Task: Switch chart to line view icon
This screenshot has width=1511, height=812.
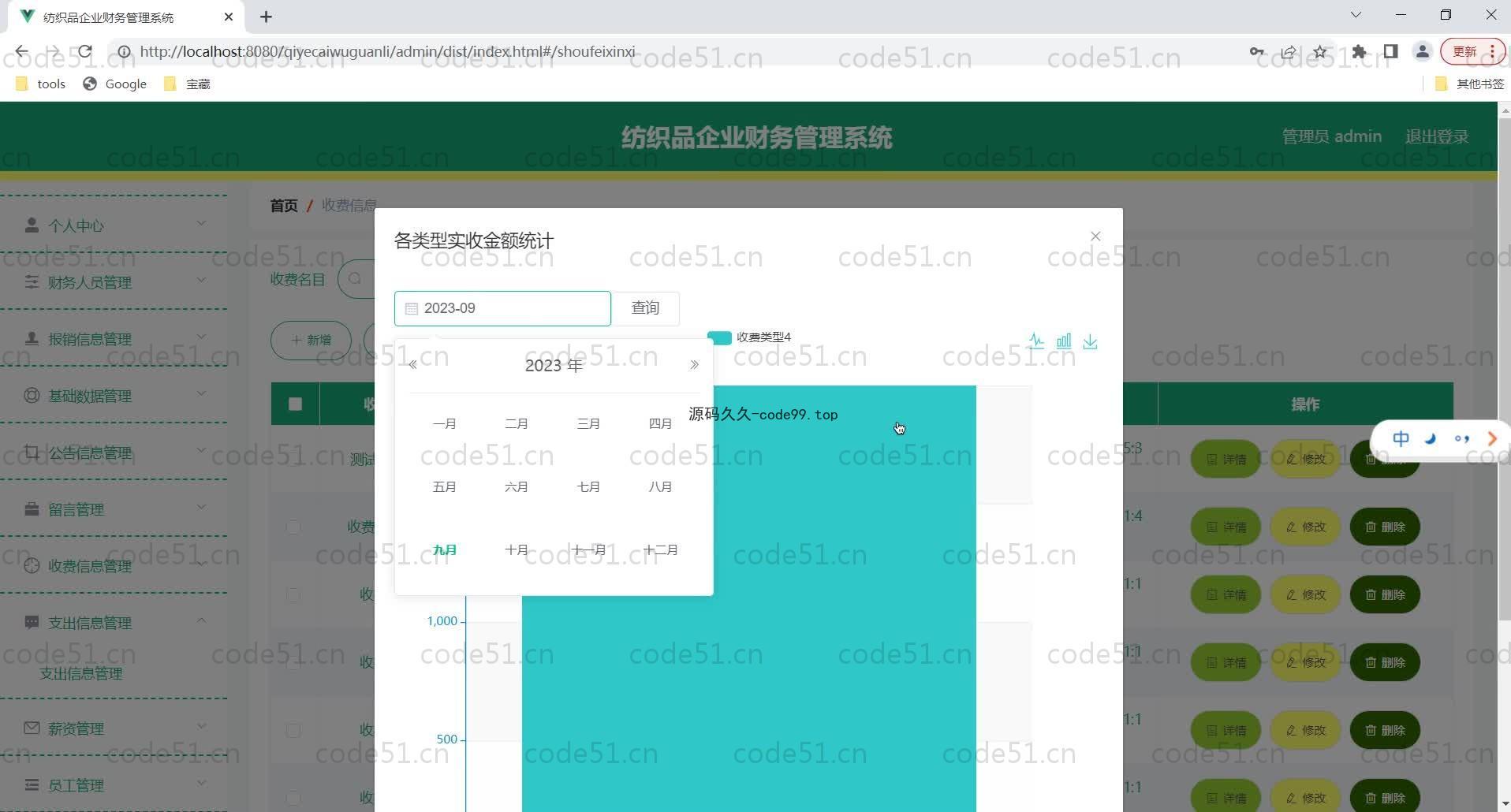Action: click(1036, 341)
